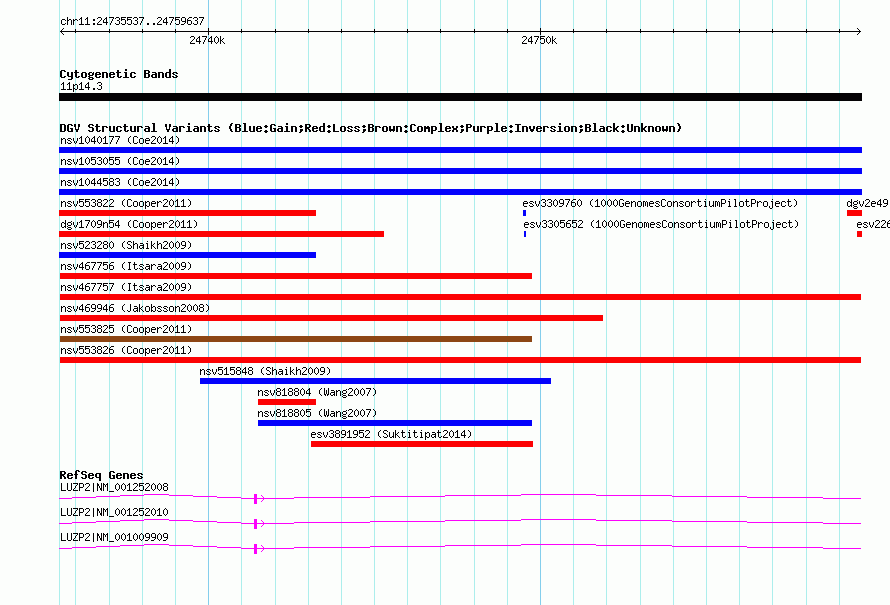
Task: Click the dgv1709n54 (Cooper2011) label
Action: point(129,224)
